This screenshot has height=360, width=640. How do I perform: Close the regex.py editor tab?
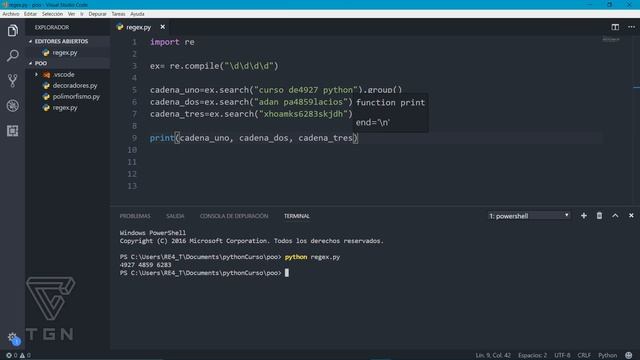pyautogui.click(x=162, y=27)
